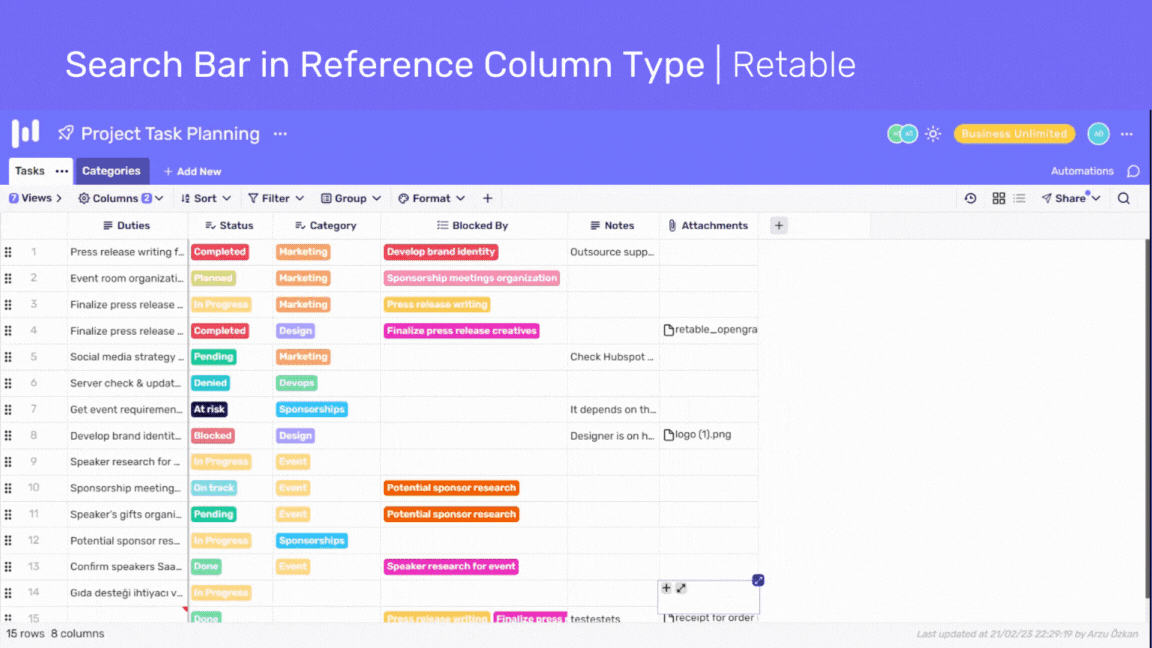Click the Attachments column header

(x=708, y=226)
